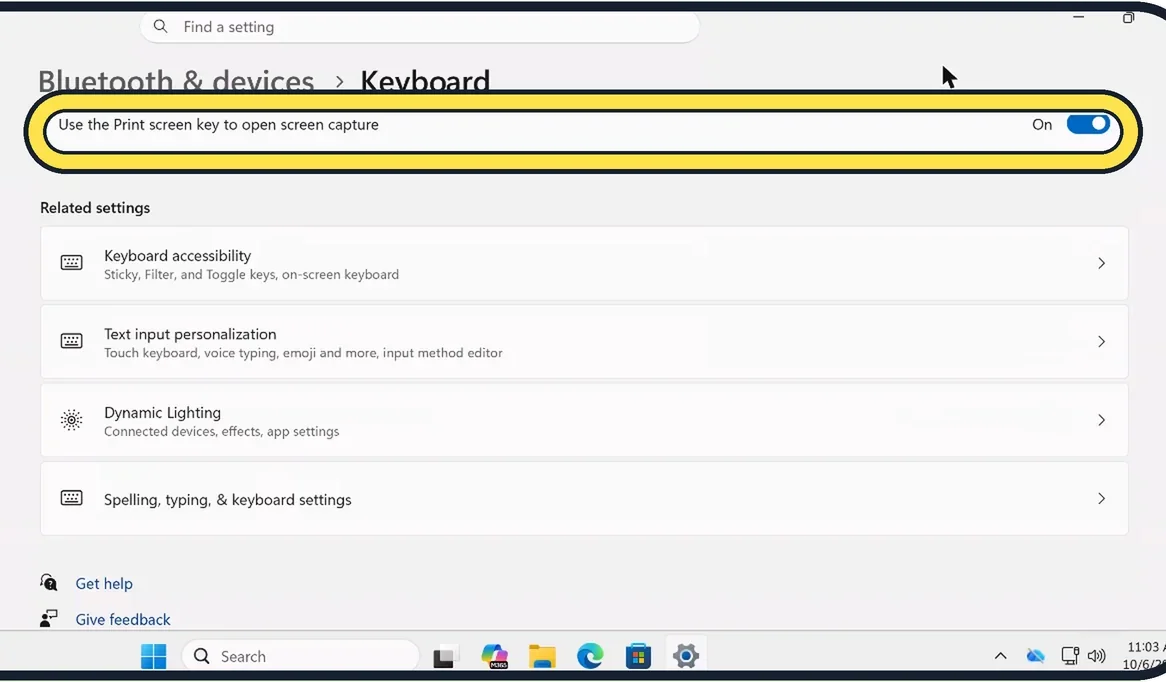Click the Keyboard accessibility keyboard icon
The image size is (1166, 682).
point(71,263)
